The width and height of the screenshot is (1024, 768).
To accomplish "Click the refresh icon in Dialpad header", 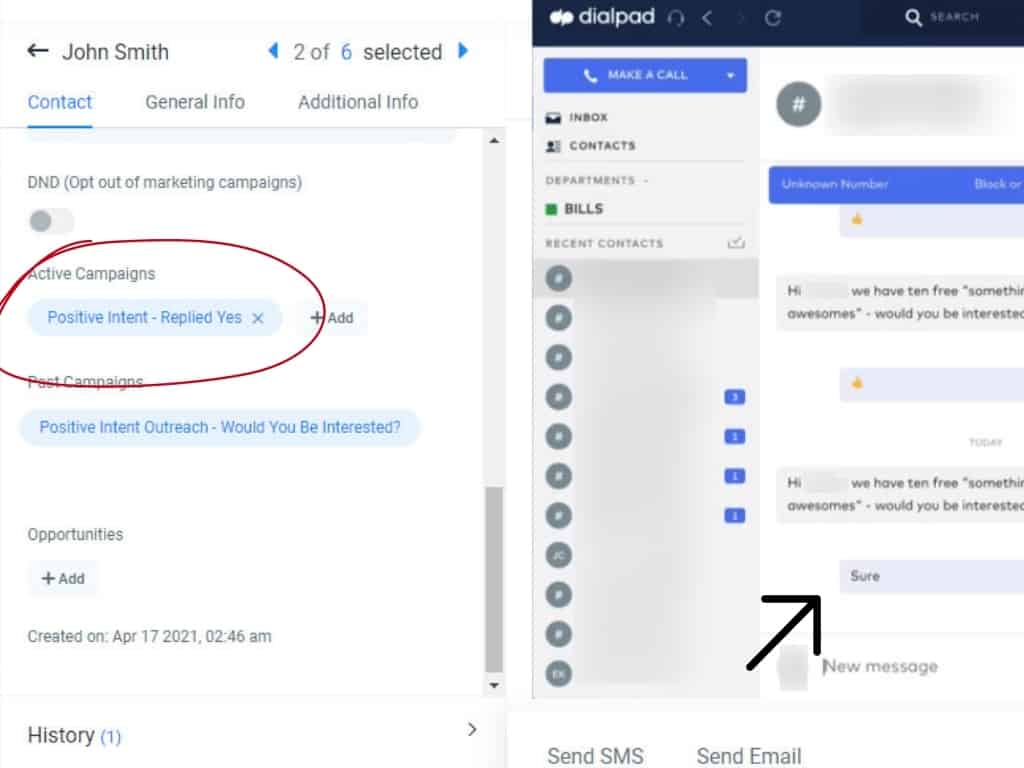I will point(772,18).
